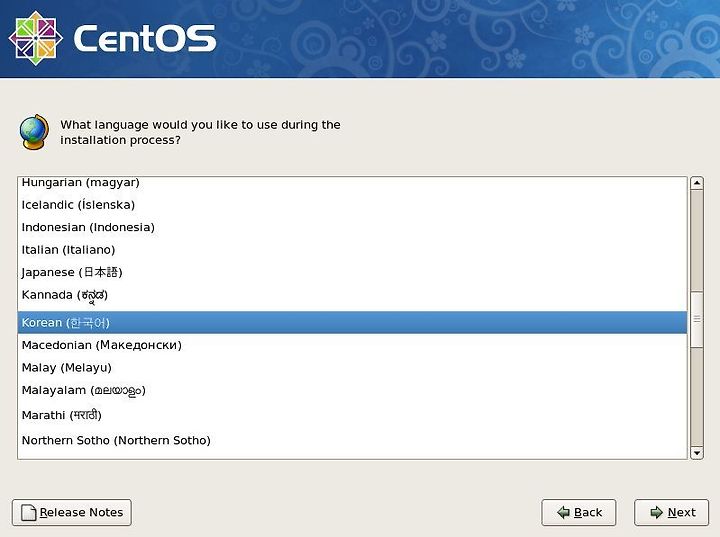Go back with the Back button
The height and width of the screenshot is (537, 720).
(579, 512)
